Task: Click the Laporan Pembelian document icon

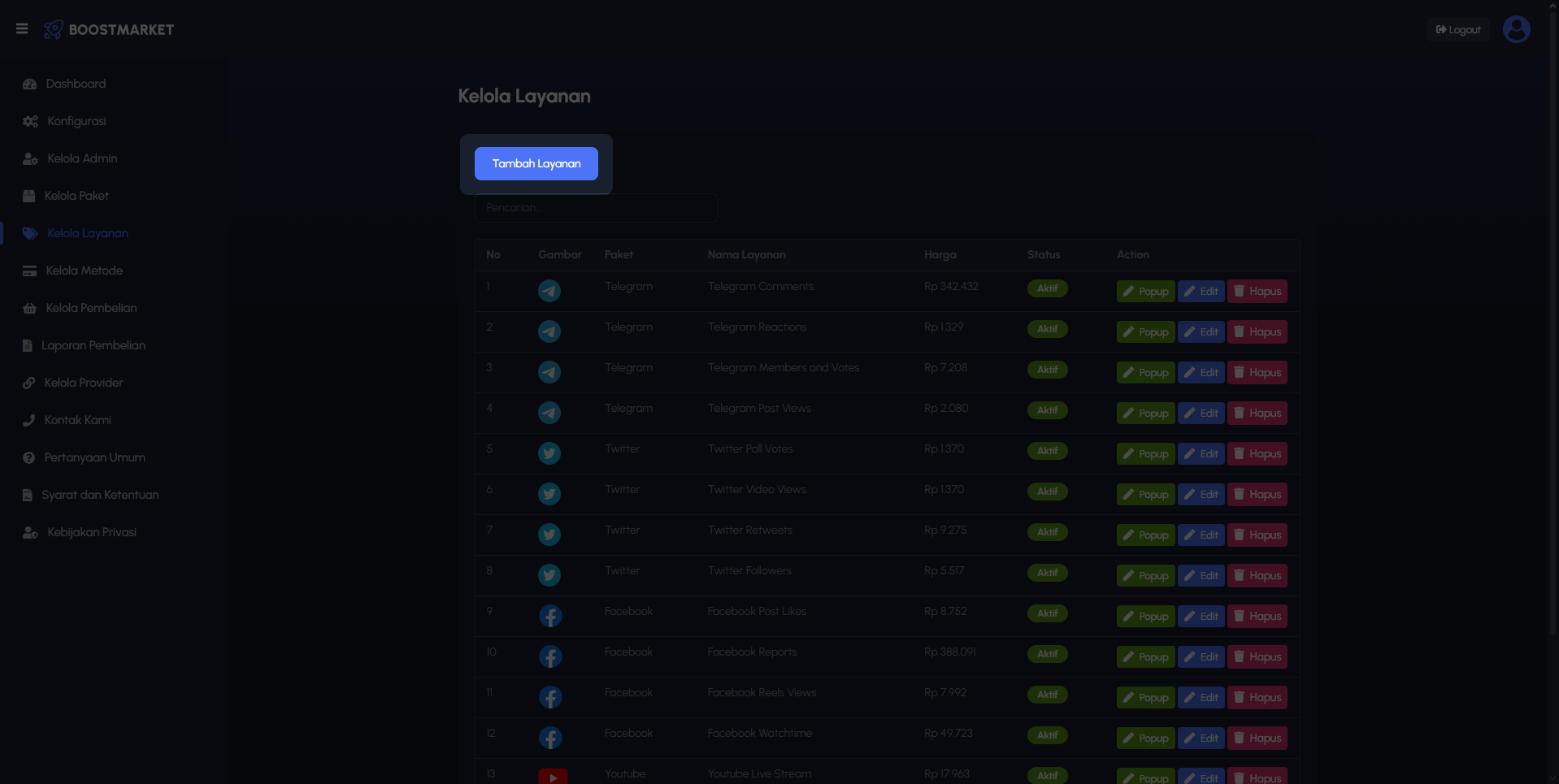Action: (28, 345)
